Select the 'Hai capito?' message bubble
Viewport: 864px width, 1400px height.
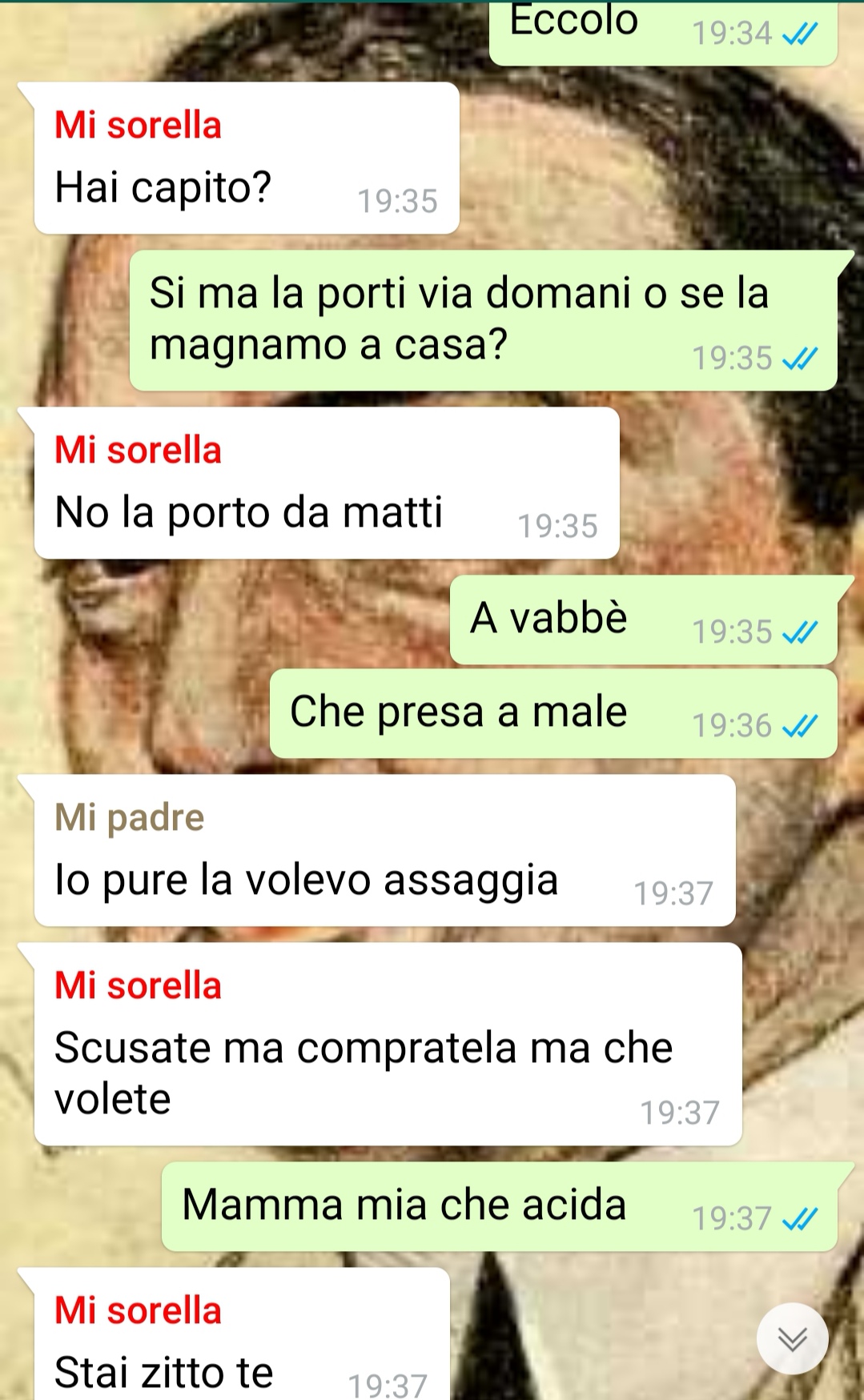[x=247, y=158]
